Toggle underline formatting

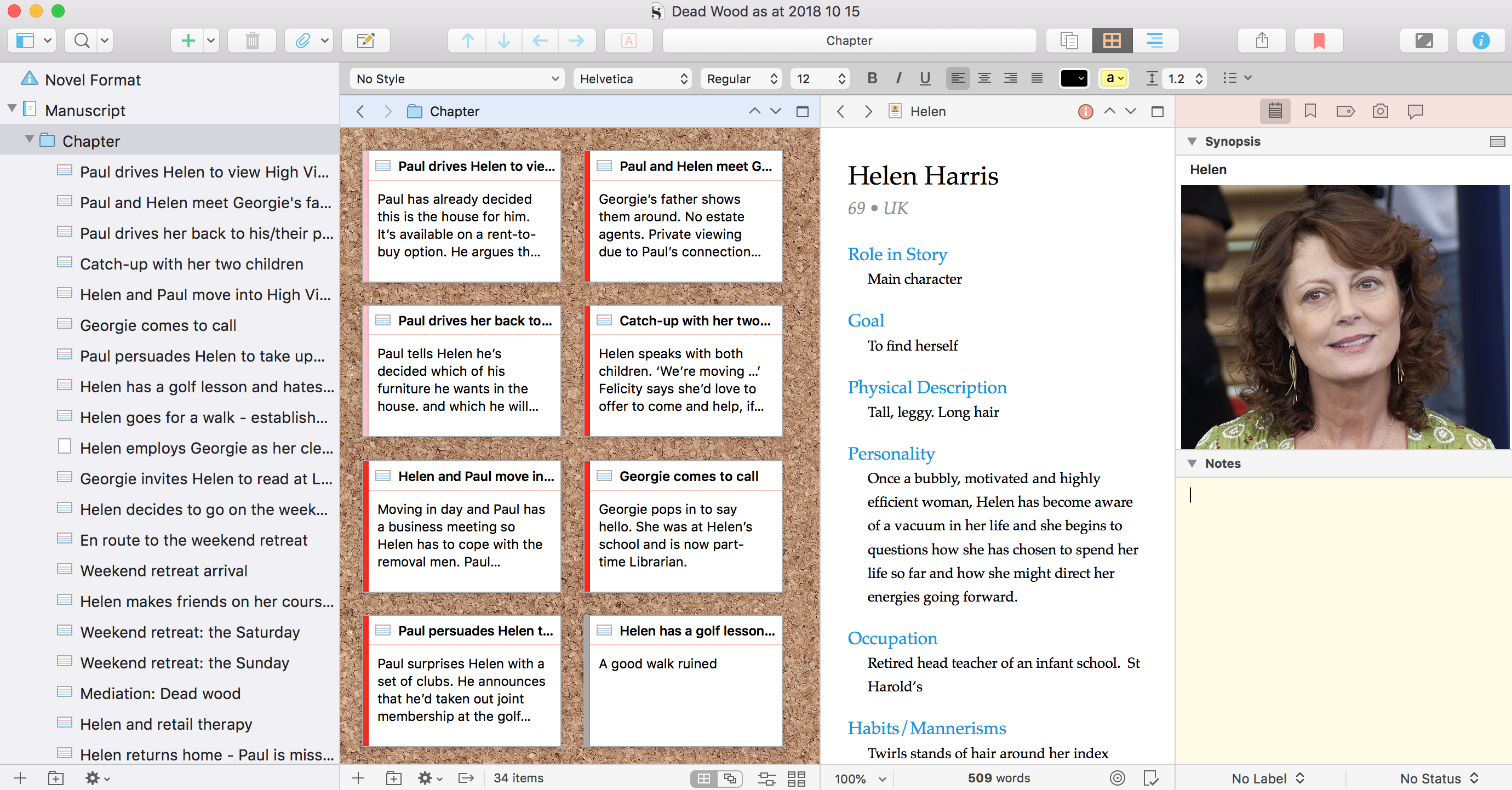click(925, 78)
